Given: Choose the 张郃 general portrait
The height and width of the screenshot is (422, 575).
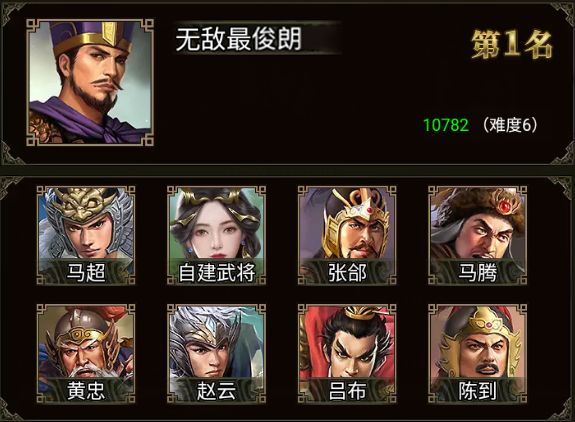Looking at the screenshot, I should point(347,235).
